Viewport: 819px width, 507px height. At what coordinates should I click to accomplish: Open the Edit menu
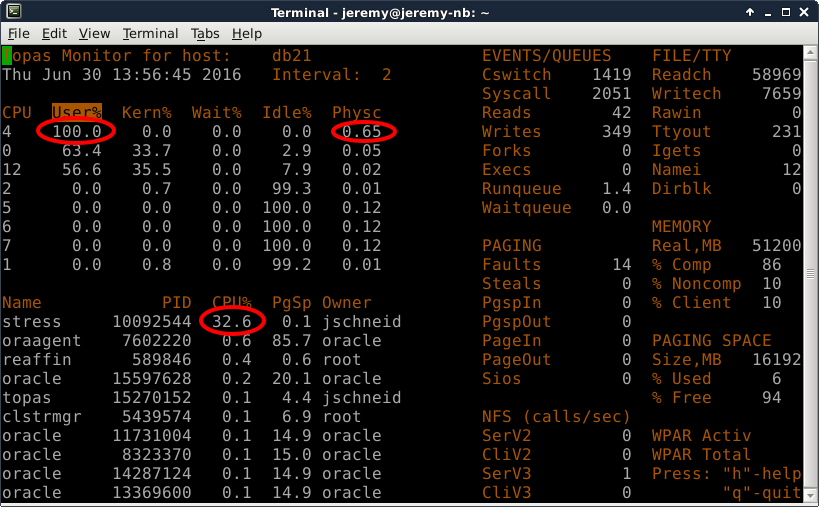[x=54, y=33]
